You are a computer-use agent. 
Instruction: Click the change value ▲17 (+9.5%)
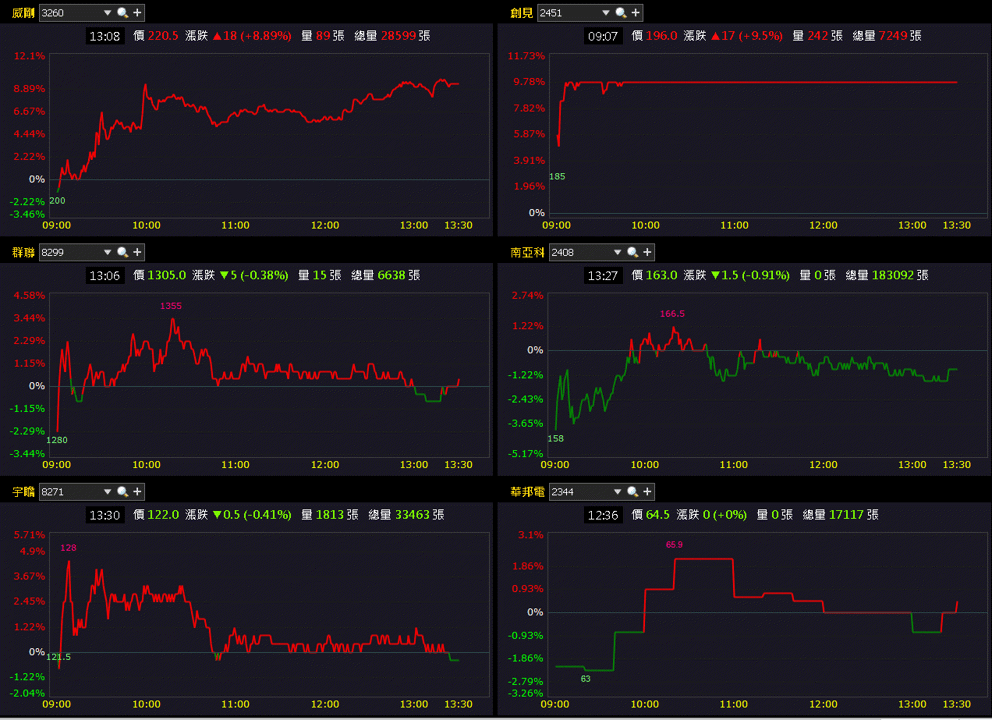coord(747,36)
